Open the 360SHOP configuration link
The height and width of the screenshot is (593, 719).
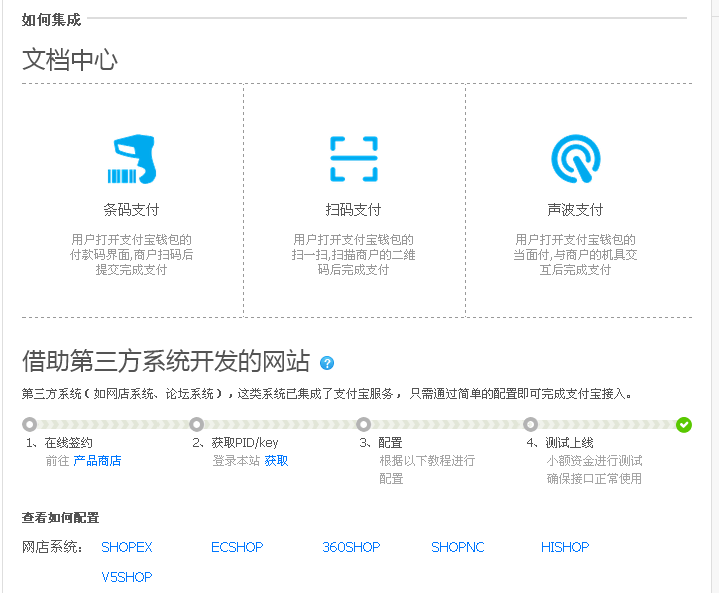coord(351,547)
